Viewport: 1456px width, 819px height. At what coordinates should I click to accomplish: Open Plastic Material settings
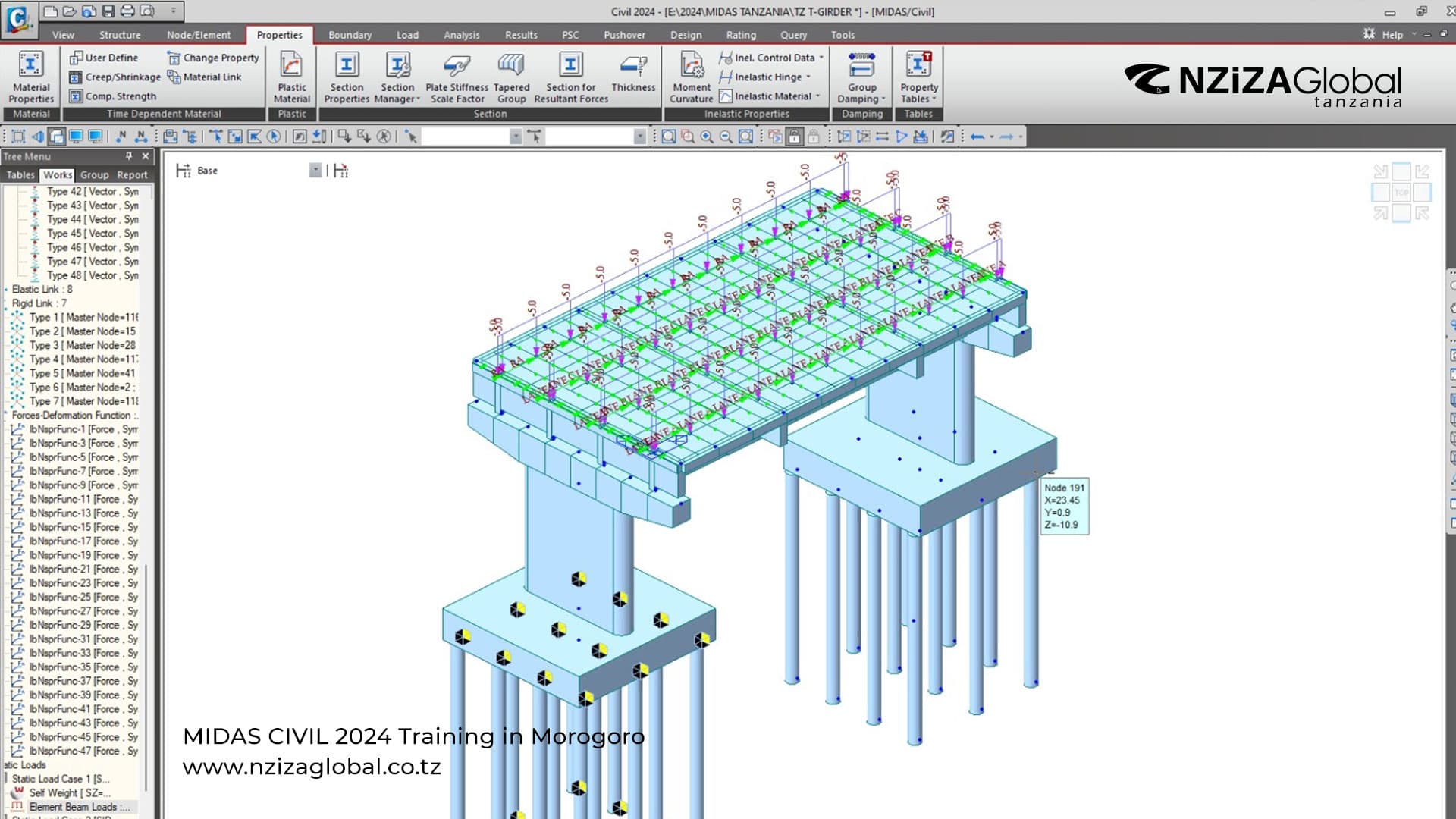tap(292, 76)
